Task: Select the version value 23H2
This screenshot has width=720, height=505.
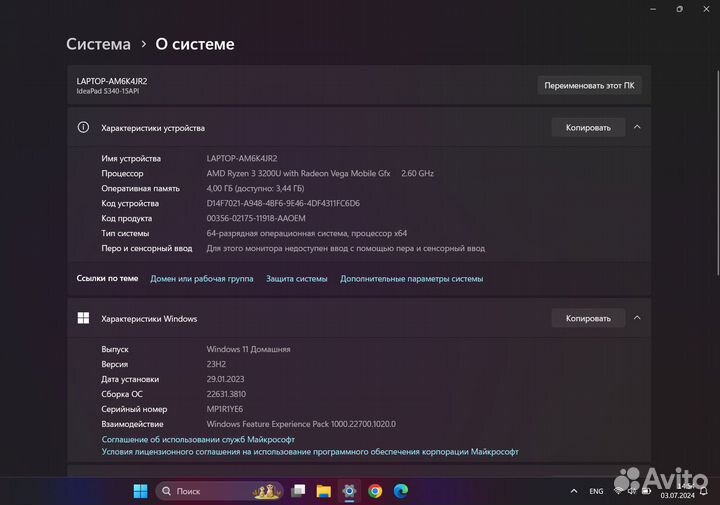Action: click(216, 364)
